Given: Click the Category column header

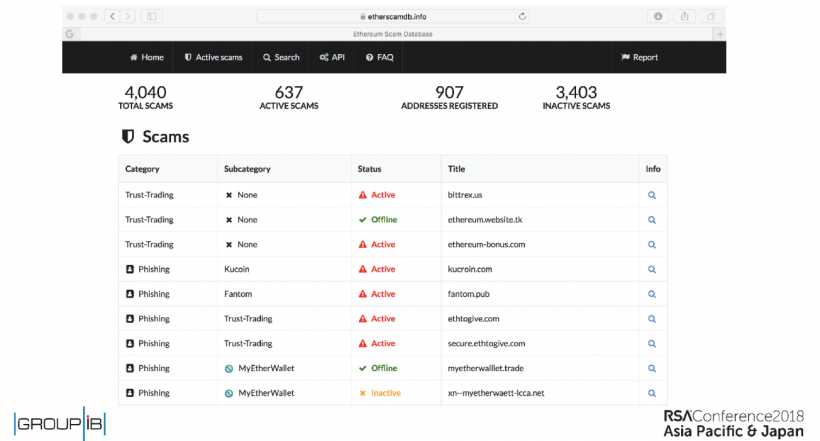Looking at the screenshot, I should [142, 169].
